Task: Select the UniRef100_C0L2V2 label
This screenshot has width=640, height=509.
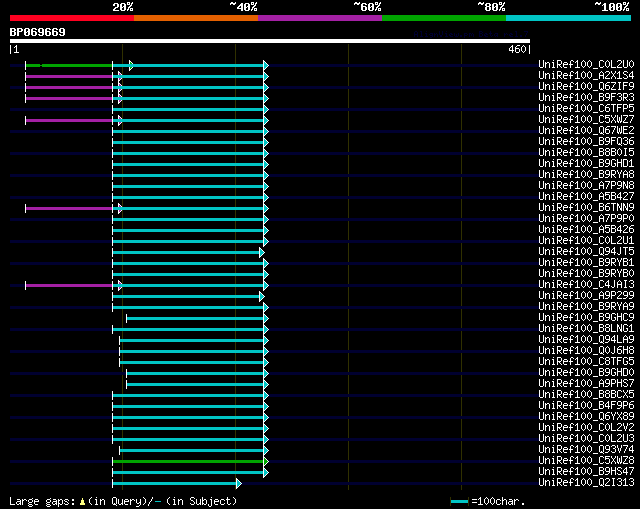Action: [586, 428]
